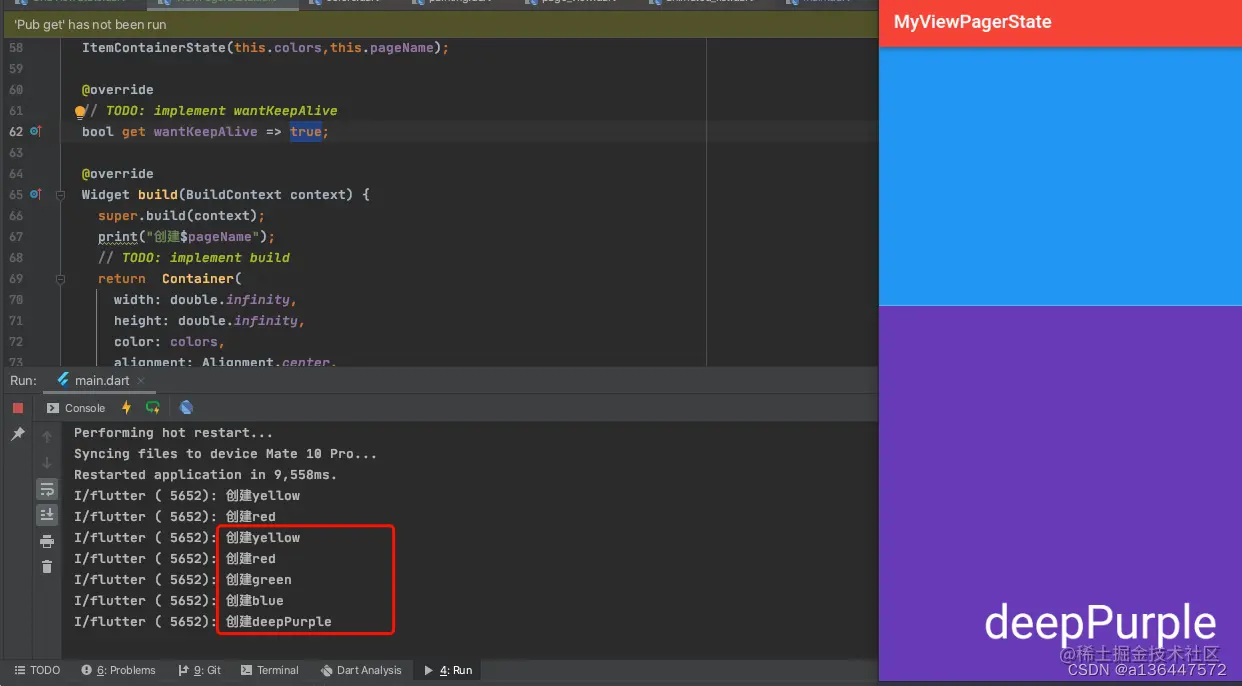
Task: Open the TODO tool window
Action: pos(37,670)
